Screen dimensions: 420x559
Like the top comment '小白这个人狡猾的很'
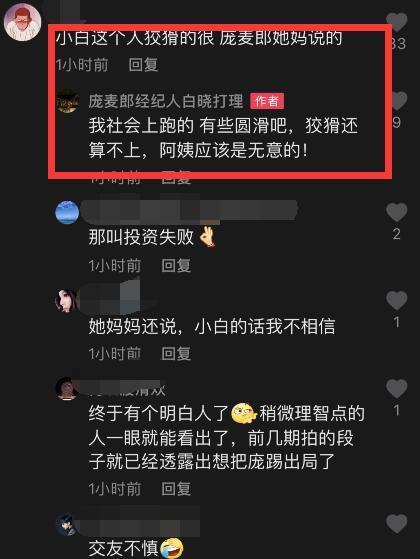tap(399, 22)
